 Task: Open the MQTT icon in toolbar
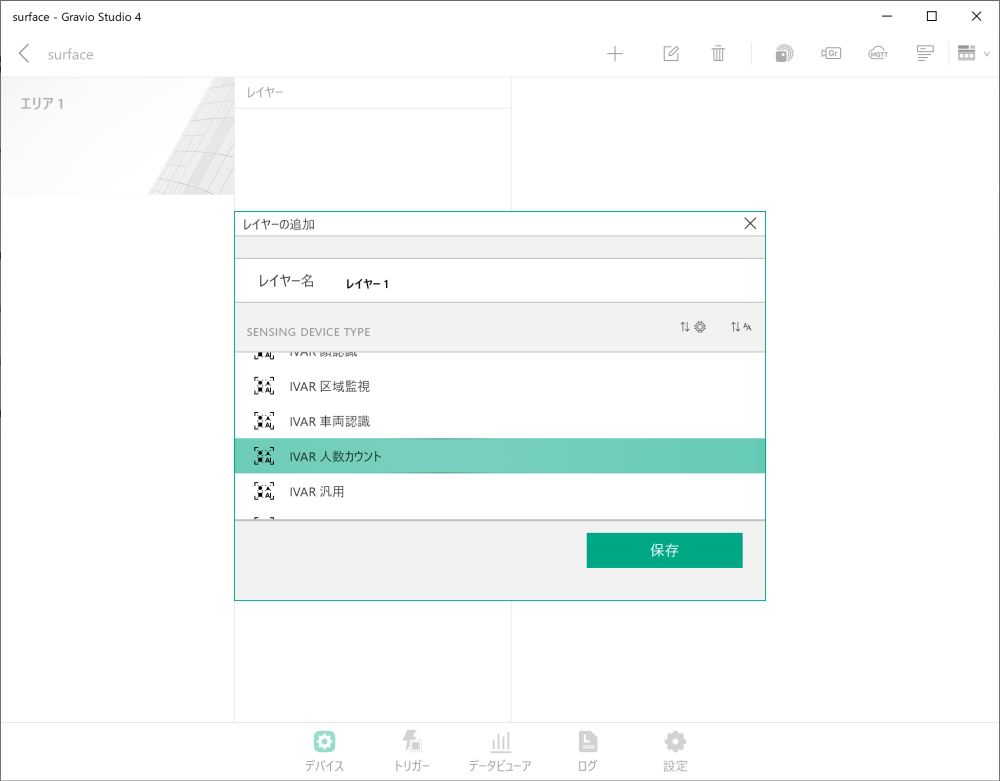(x=878, y=54)
